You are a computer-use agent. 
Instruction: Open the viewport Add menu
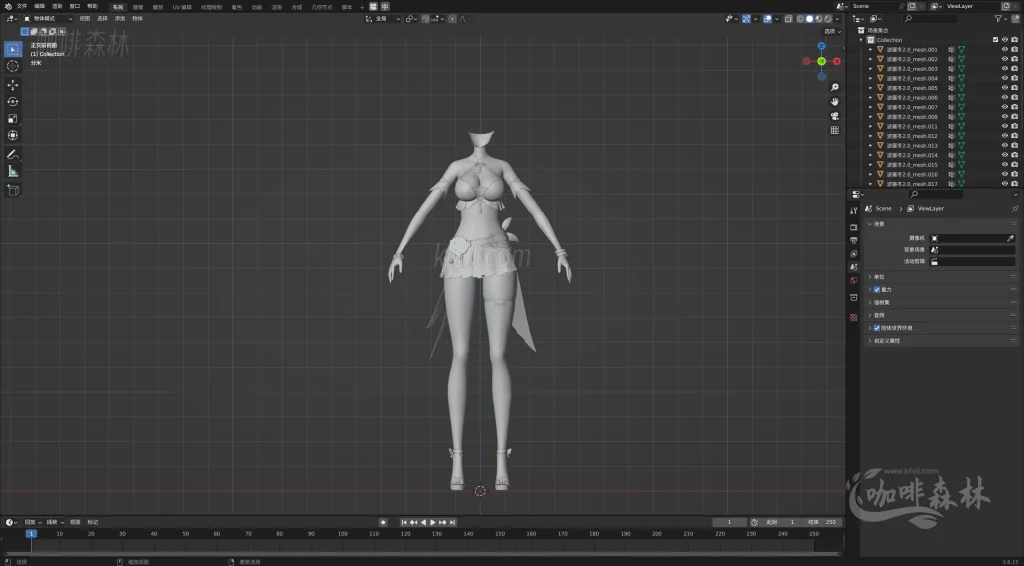coord(120,19)
